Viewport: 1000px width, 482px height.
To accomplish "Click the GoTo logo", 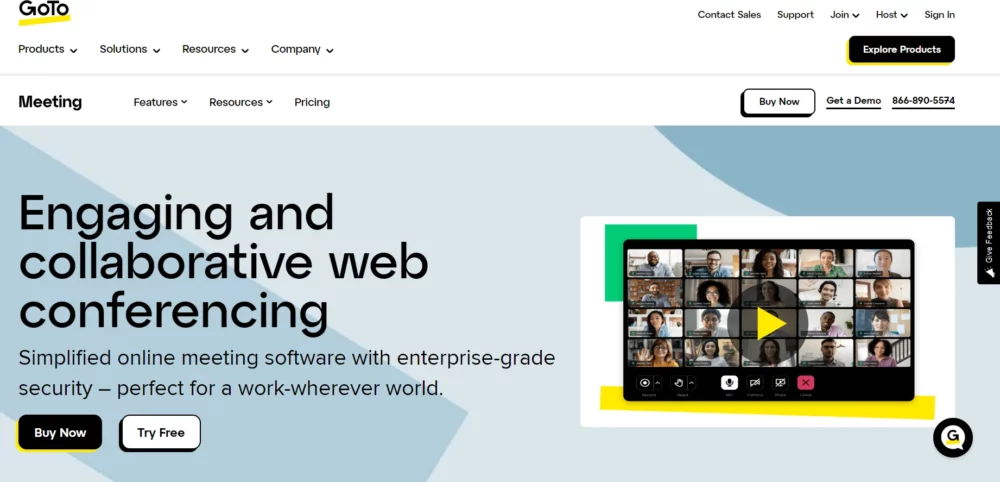I will pos(44,12).
